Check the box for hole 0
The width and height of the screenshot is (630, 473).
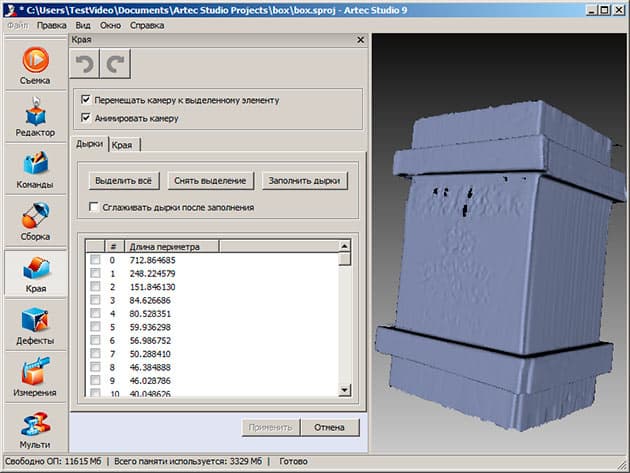click(x=95, y=260)
